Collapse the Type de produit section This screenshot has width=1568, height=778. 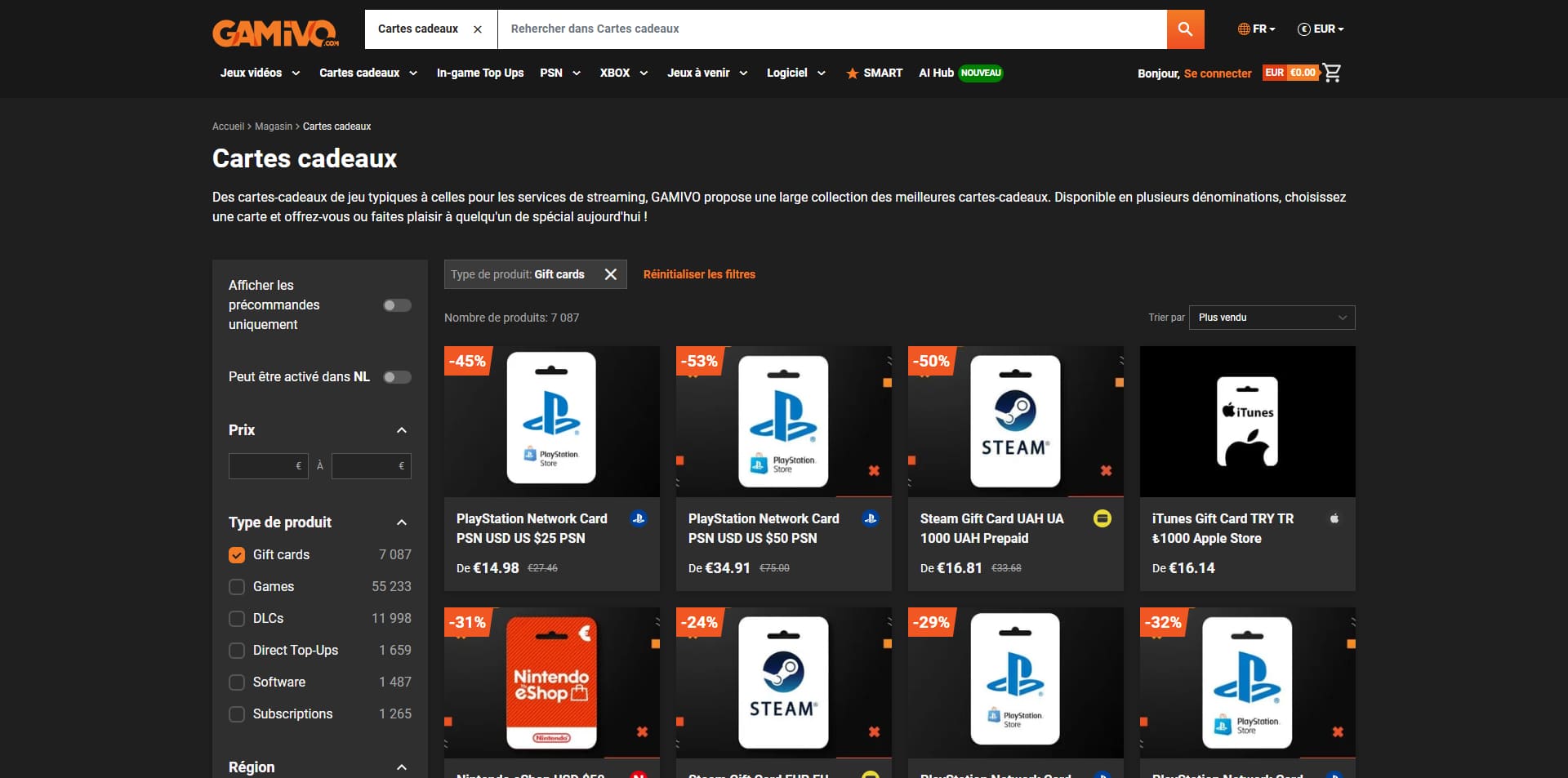pos(401,522)
